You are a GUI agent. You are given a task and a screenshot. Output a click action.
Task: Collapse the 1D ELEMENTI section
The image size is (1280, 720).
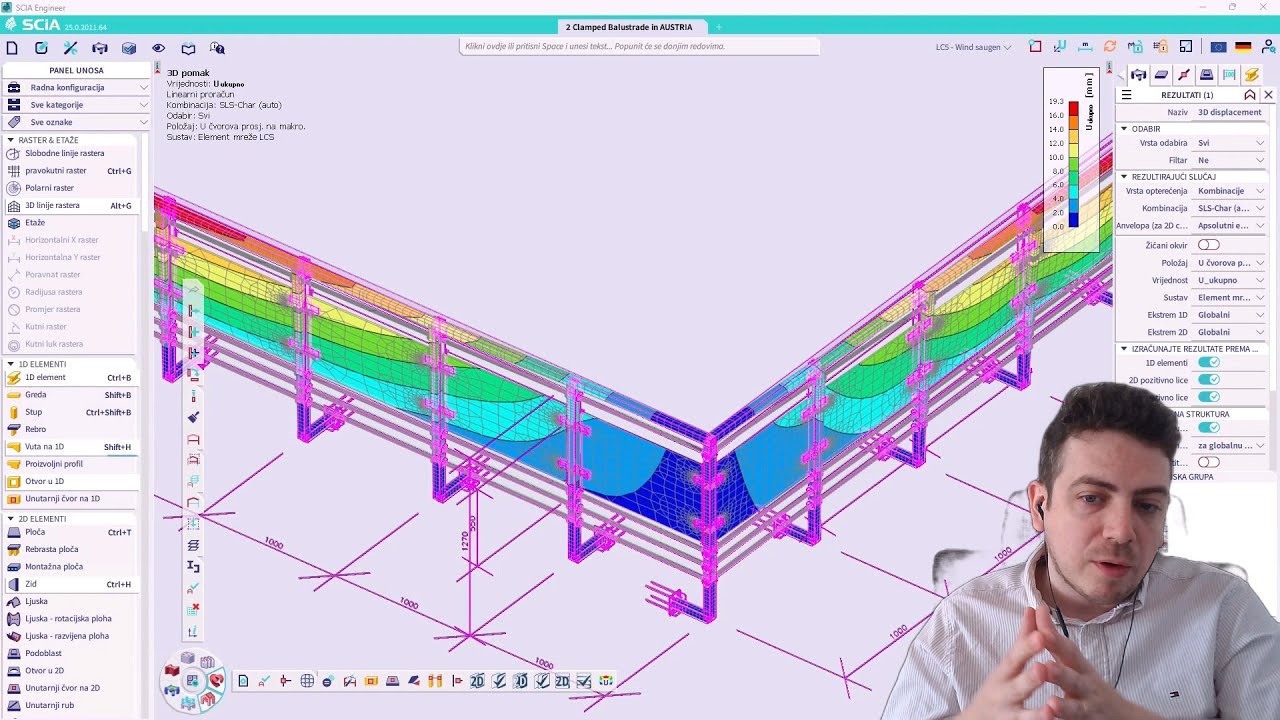click(x=11, y=364)
